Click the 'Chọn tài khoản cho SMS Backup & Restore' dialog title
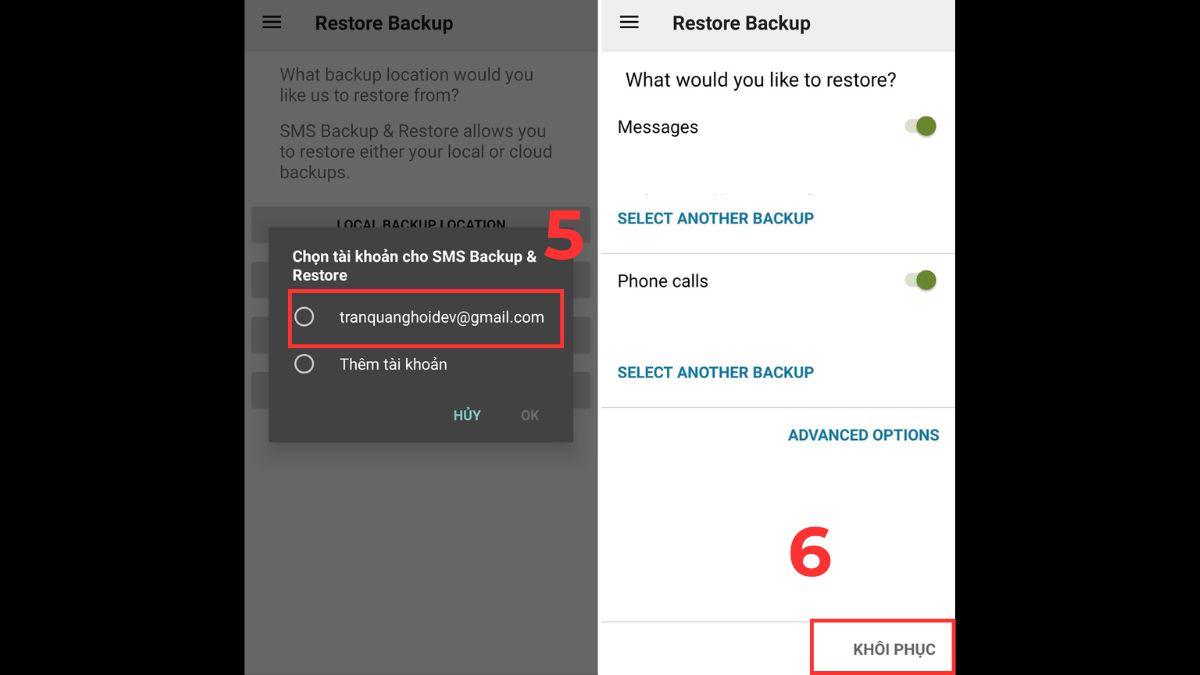1200x675 pixels. 415,265
